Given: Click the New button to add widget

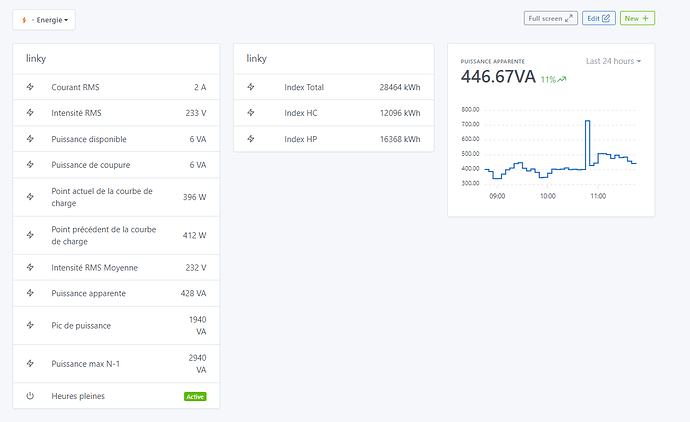Looking at the screenshot, I should click(x=637, y=18).
